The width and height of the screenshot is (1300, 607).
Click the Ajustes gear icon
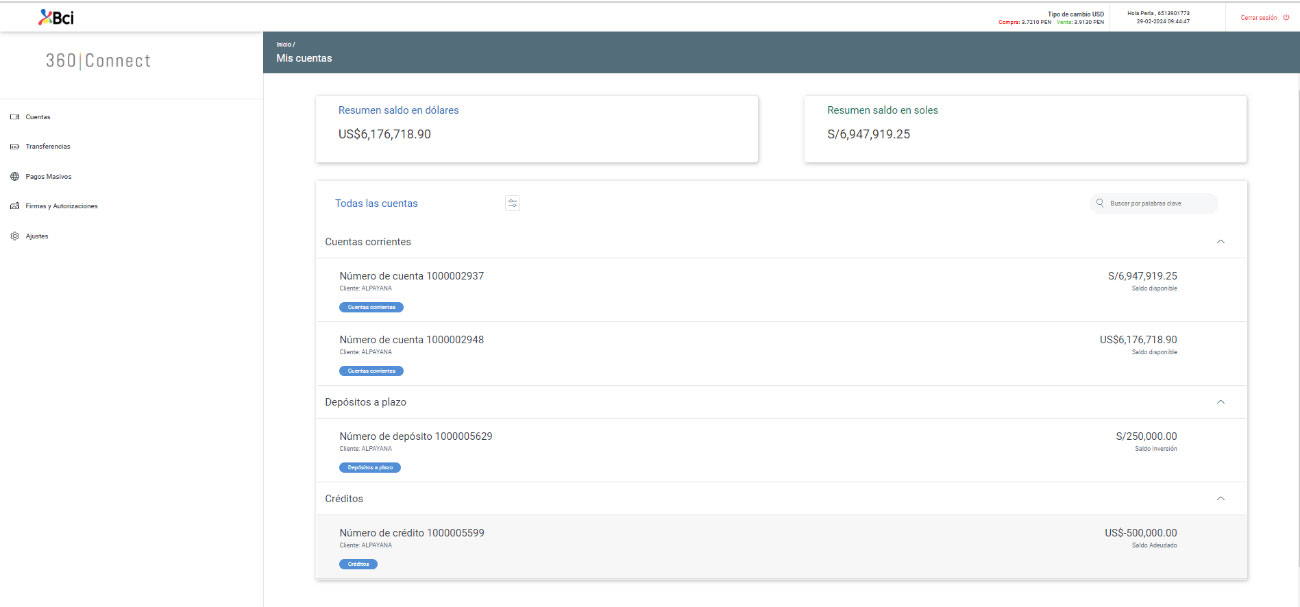(14, 237)
